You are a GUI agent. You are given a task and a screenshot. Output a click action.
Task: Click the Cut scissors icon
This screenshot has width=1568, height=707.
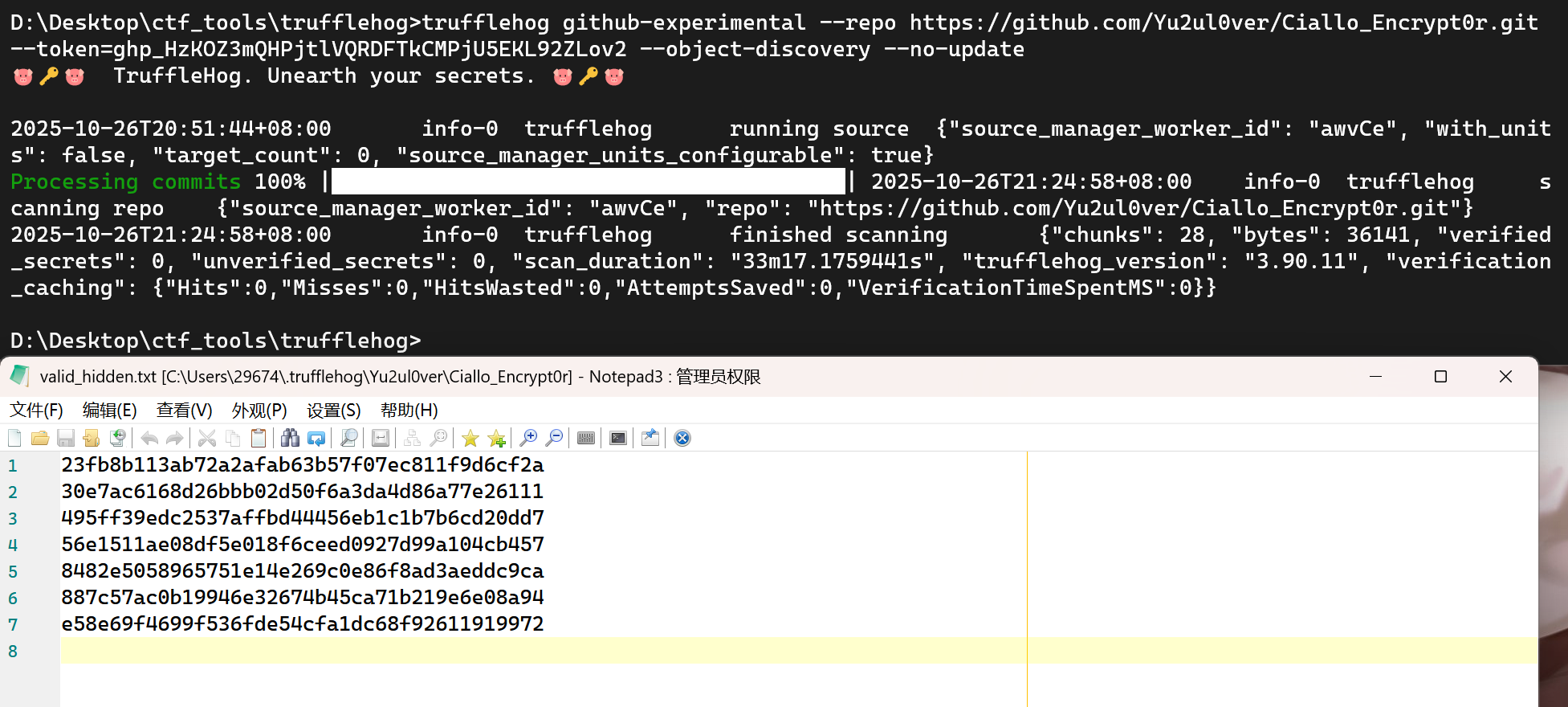click(207, 438)
